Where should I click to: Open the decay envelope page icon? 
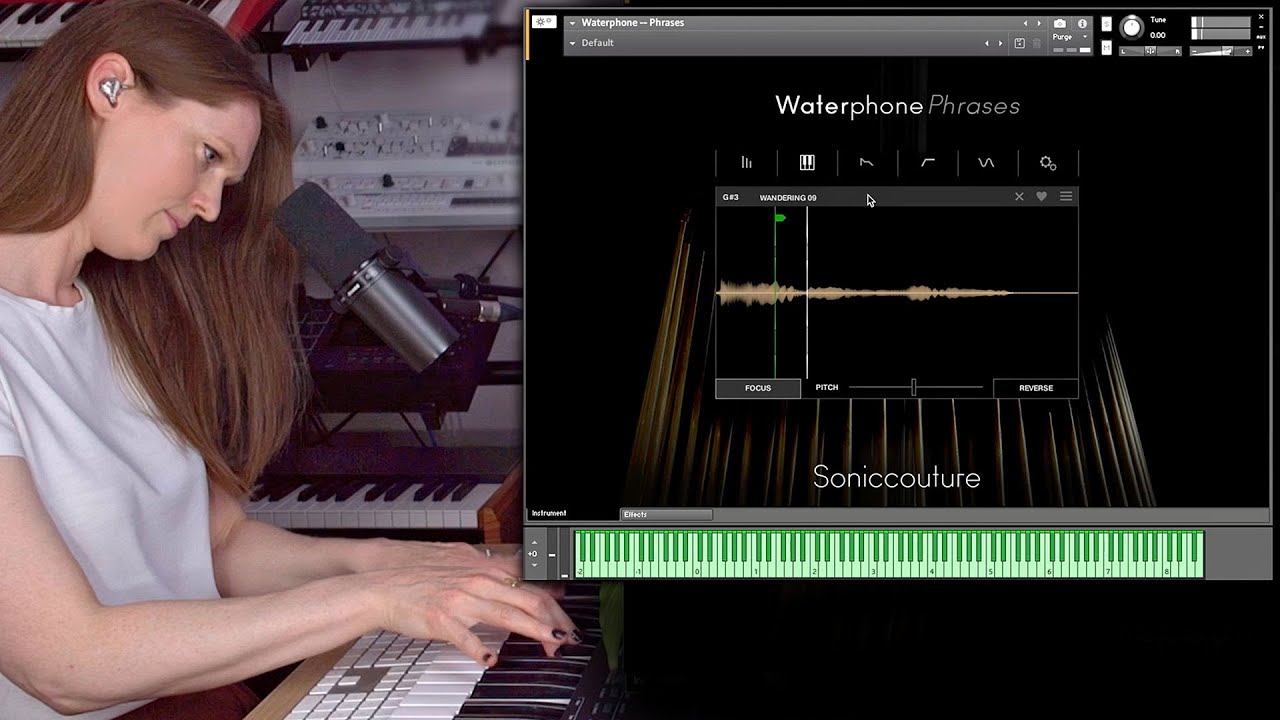867,163
